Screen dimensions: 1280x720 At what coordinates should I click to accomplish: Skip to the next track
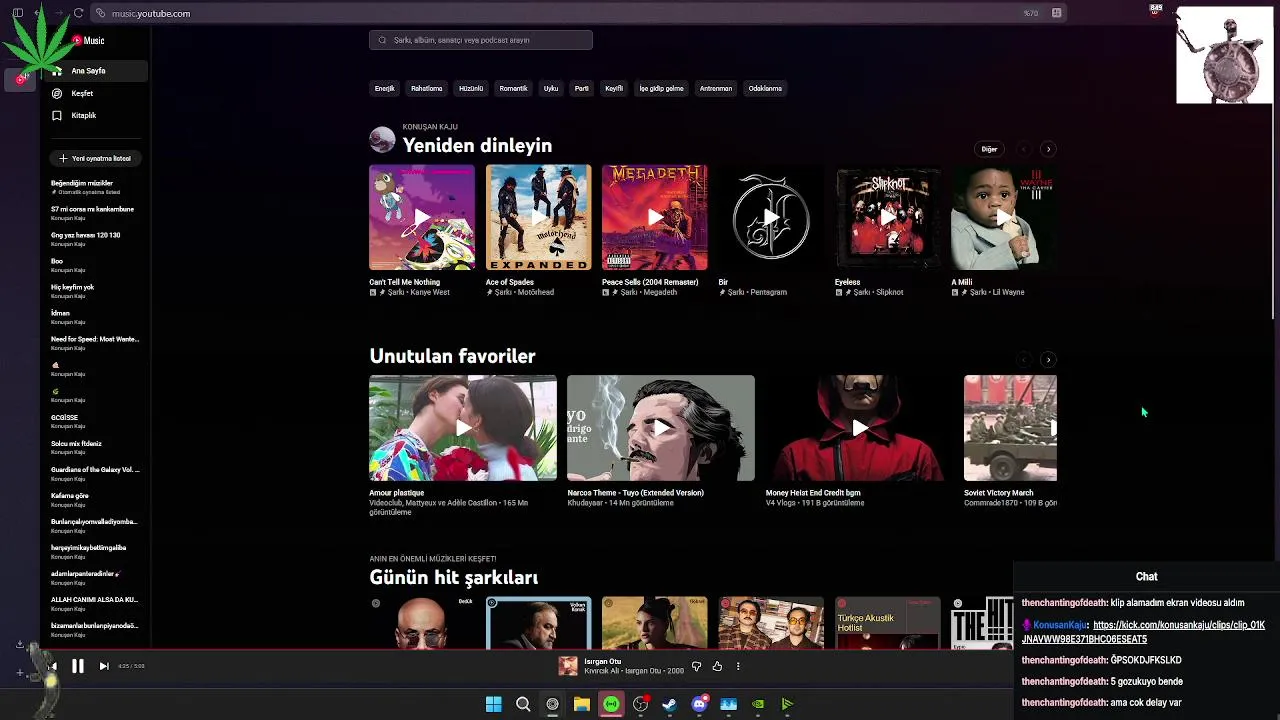(x=104, y=666)
